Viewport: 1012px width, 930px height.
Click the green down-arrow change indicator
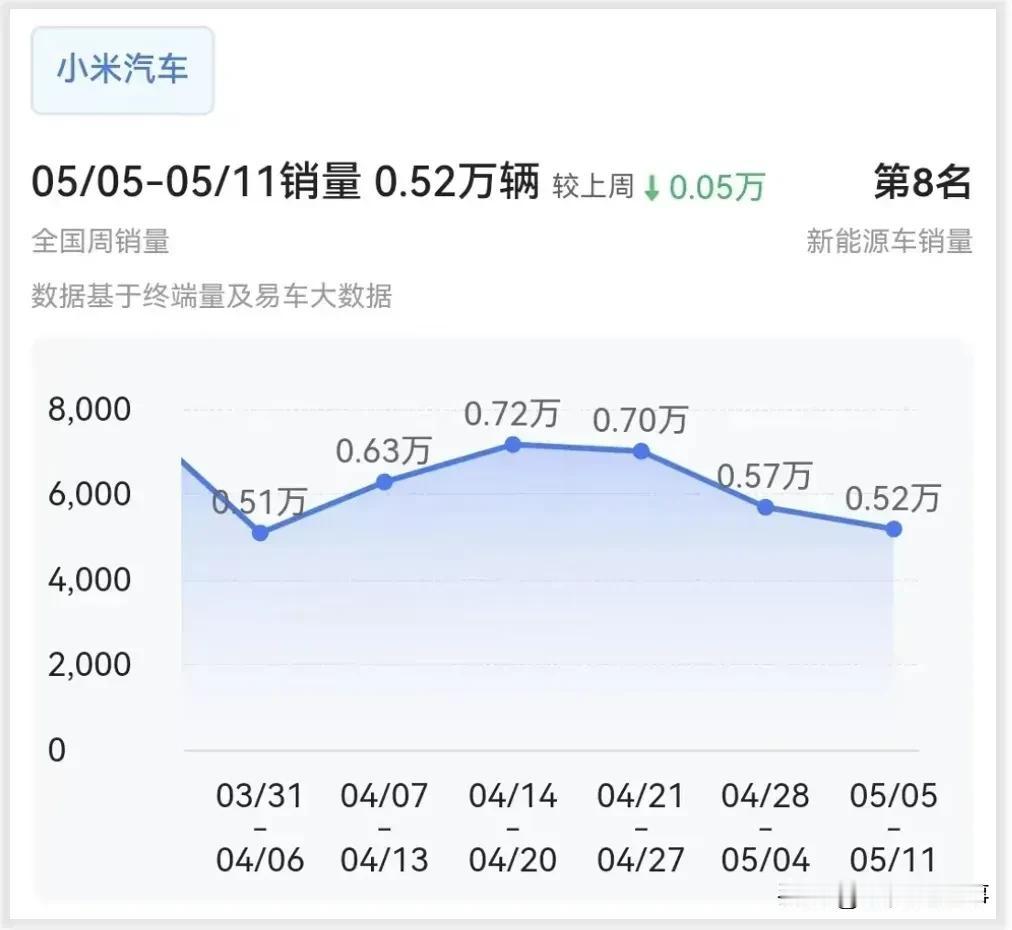tap(652, 188)
